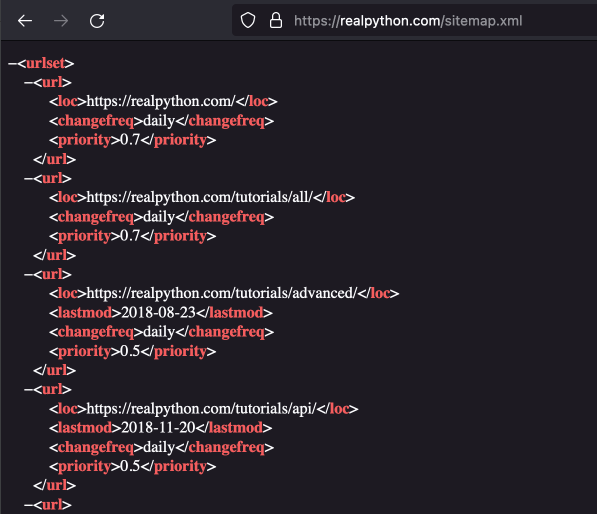Collapse the last url node at the bottom

coord(28,505)
